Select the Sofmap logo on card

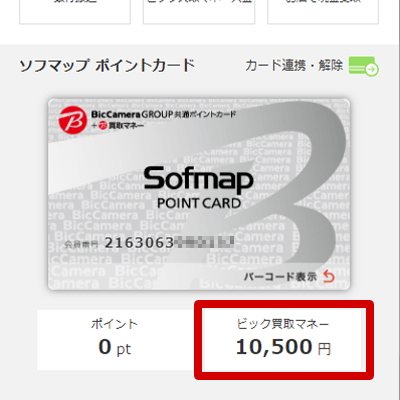[198, 178]
